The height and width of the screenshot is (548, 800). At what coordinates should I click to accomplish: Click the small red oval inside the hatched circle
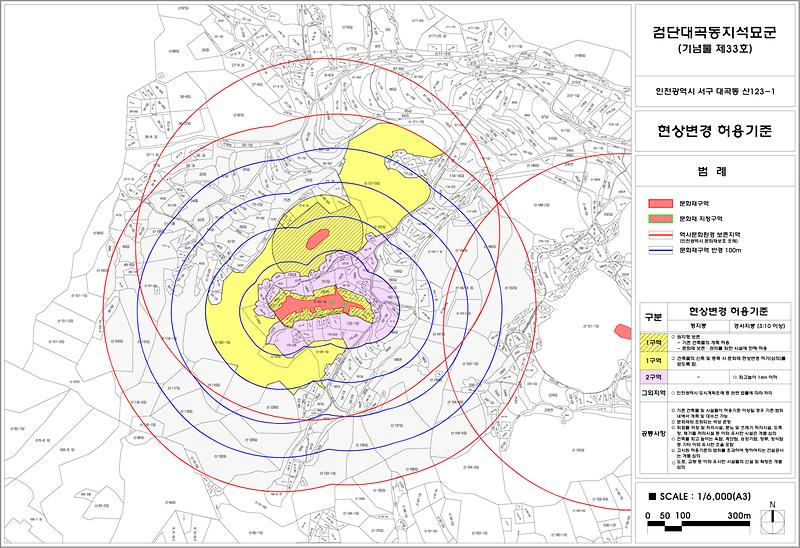click(317, 239)
